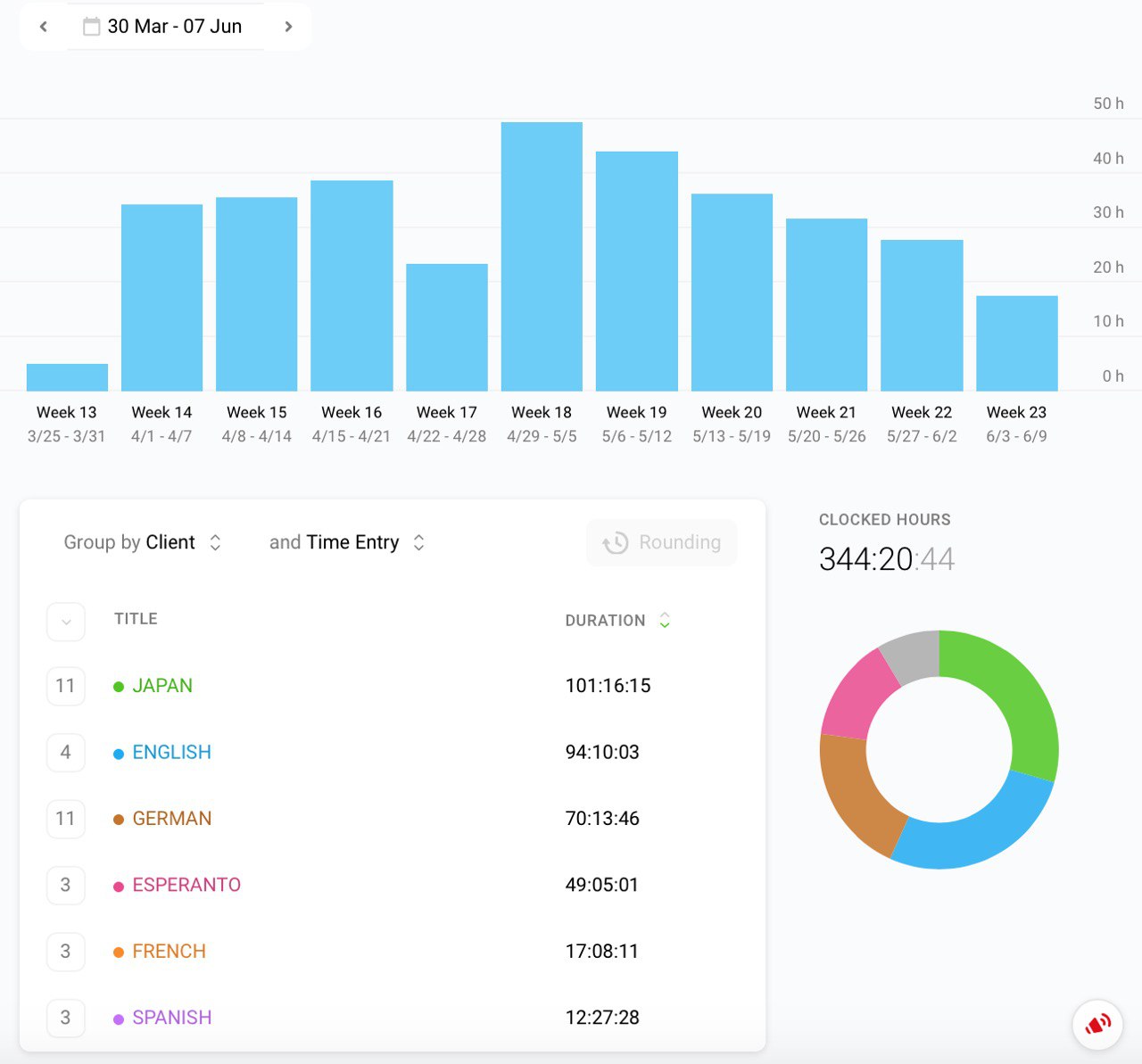
Task: Open the GERMAN client link
Action: [171, 819]
